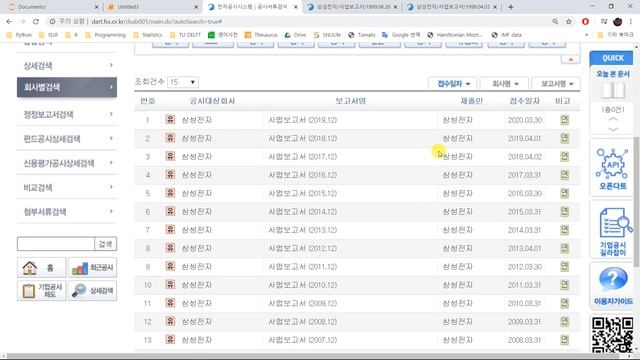This screenshot has height=360, width=640.
Task: Click the browser back arrow
Action: tap(9, 21)
